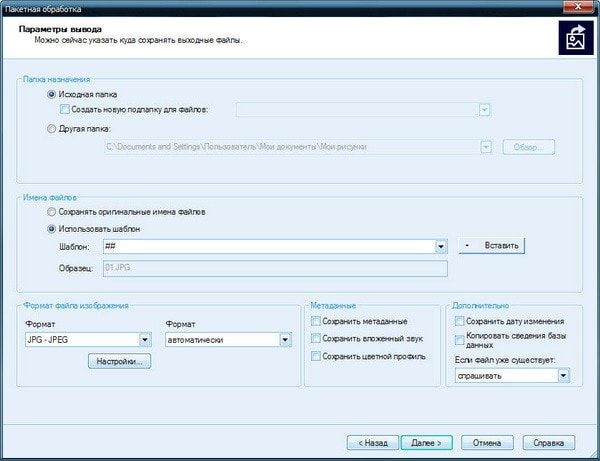Click the batch processing image icon in header
600x461 pixels.
[x=572, y=36]
